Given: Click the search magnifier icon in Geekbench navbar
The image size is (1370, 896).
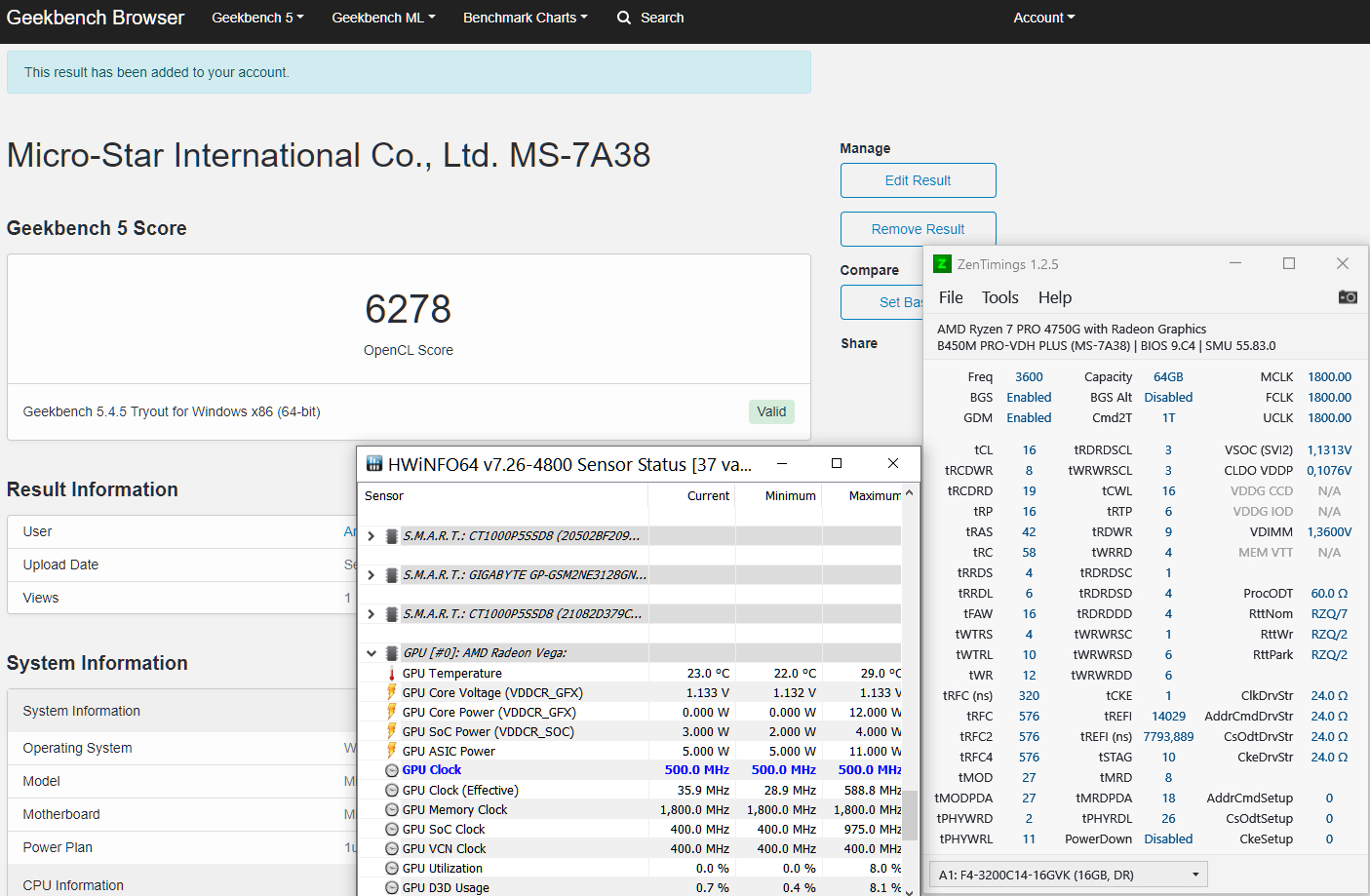Looking at the screenshot, I should [x=624, y=18].
